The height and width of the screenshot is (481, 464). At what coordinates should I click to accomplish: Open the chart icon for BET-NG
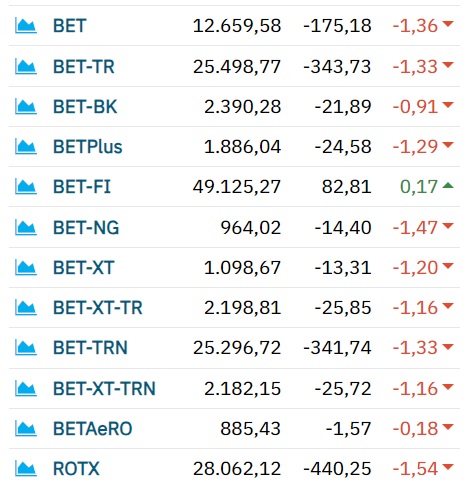point(26,228)
